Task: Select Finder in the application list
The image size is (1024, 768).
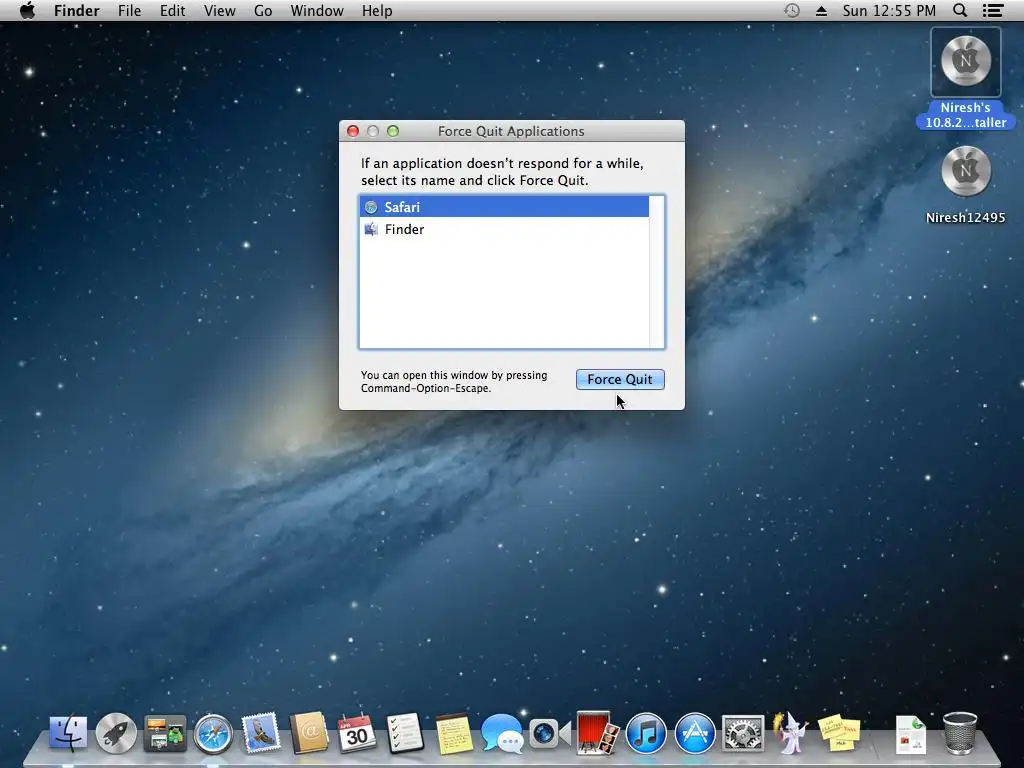Action: tap(504, 229)
